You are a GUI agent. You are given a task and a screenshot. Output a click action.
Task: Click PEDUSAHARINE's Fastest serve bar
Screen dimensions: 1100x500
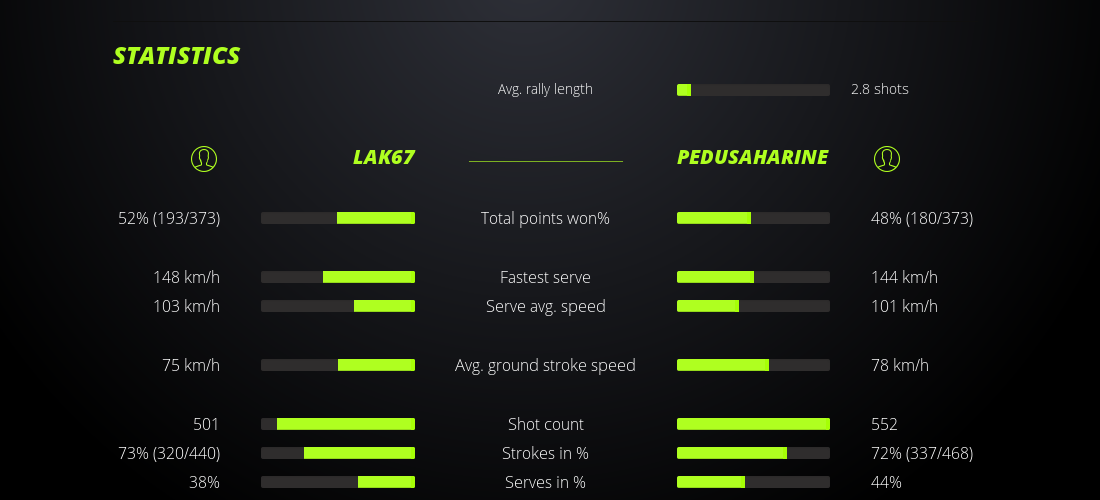[x=753, y=277]
